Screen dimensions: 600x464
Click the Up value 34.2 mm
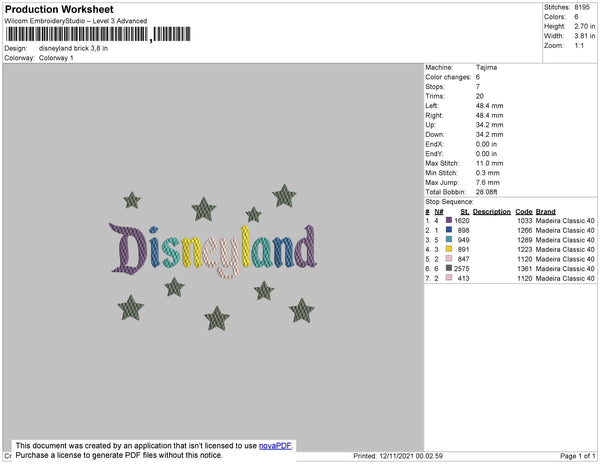click(x=489, y=125)
